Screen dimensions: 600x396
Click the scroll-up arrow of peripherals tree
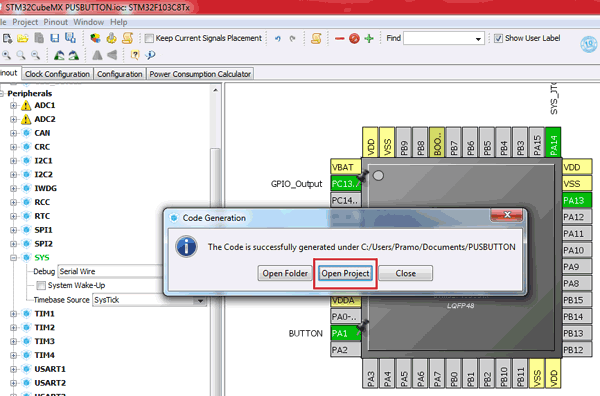[215, 90]
